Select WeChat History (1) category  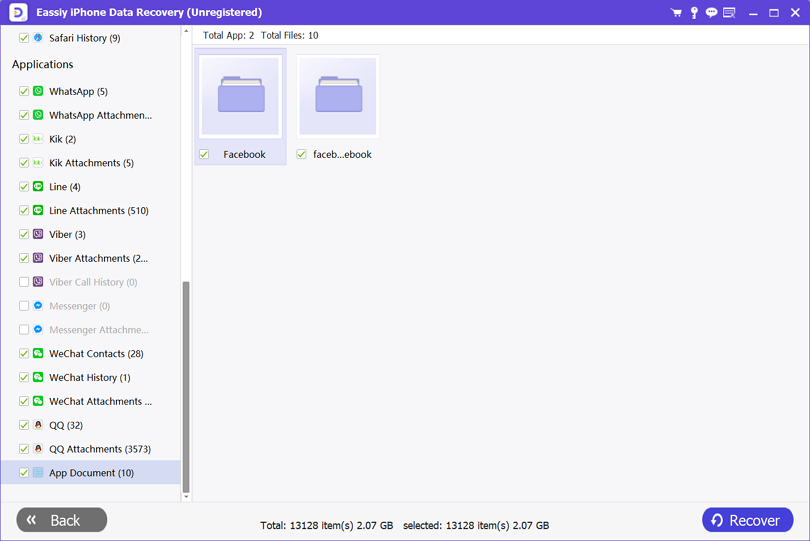tap(89, 377)
